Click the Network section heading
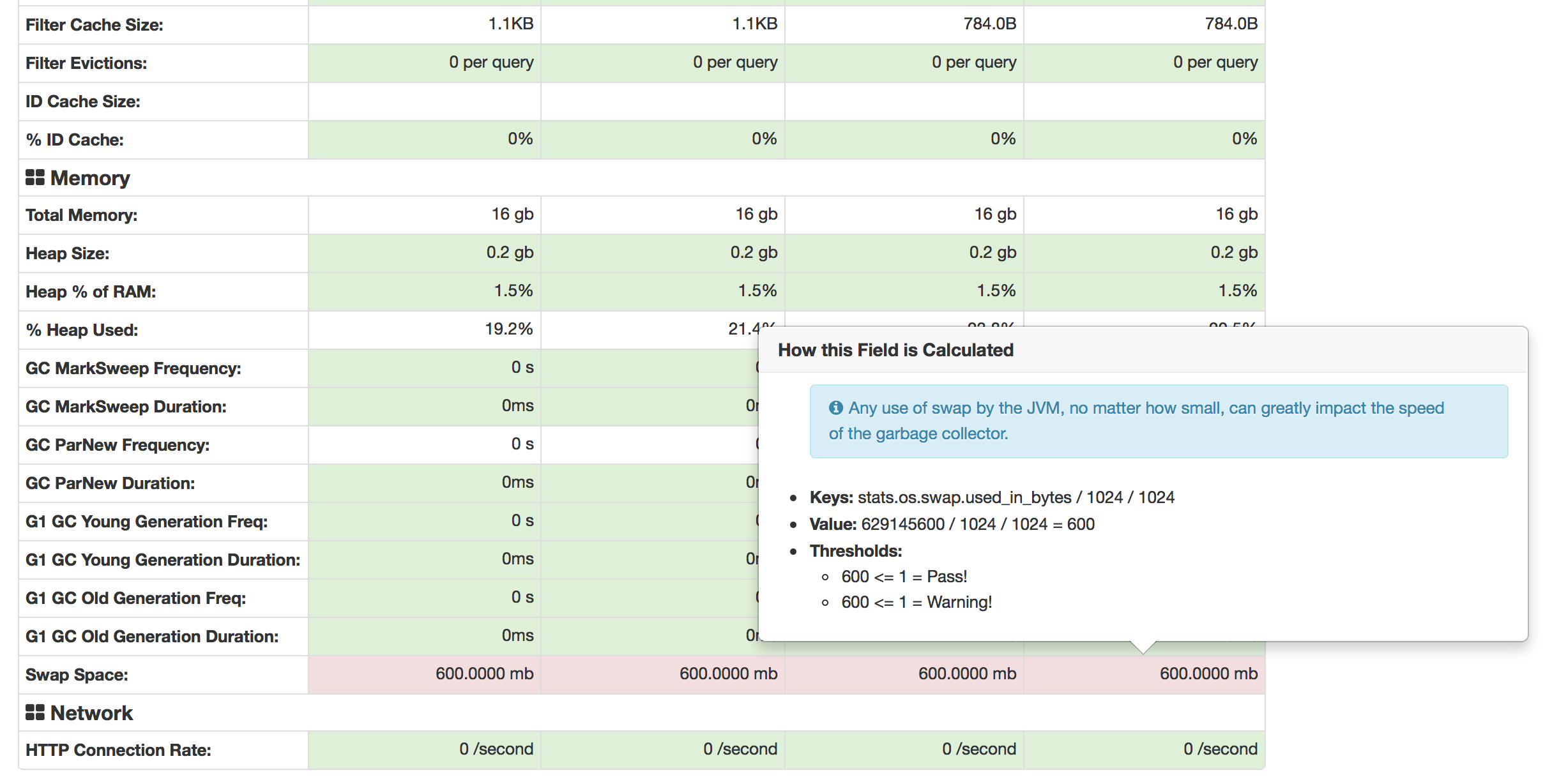Screen dimensions: 1552x784 [x=91, y=713]
